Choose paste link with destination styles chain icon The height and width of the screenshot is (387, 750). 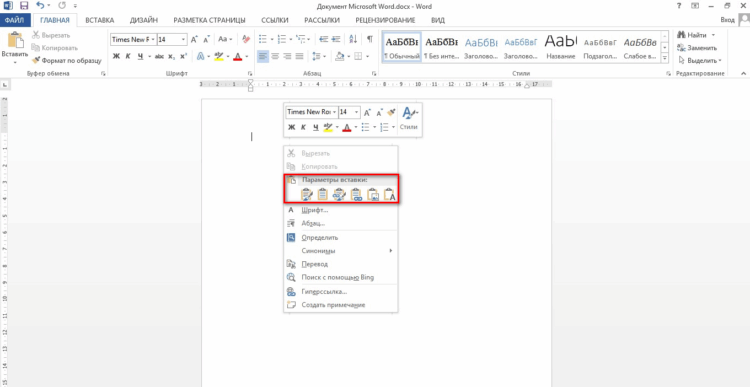pyautogui.click(x=356, y=194)
